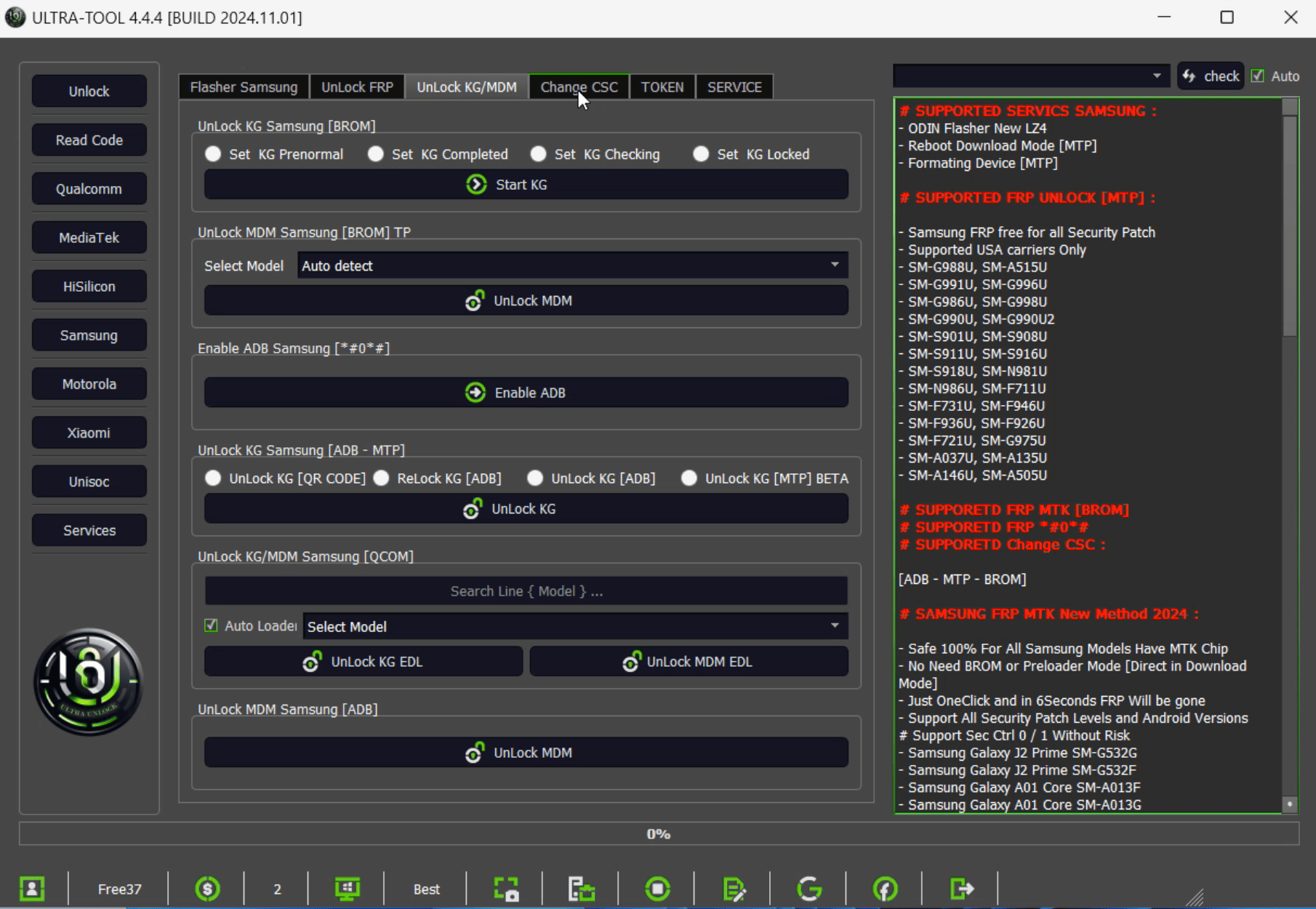Click the log scrollbar bottom arrow

[x=1290, y=804]
